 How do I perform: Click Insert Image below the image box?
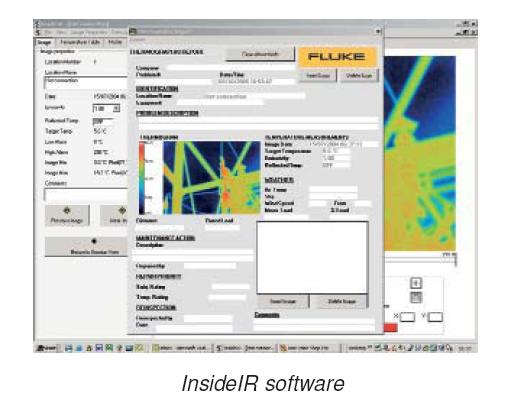[283, 301]
